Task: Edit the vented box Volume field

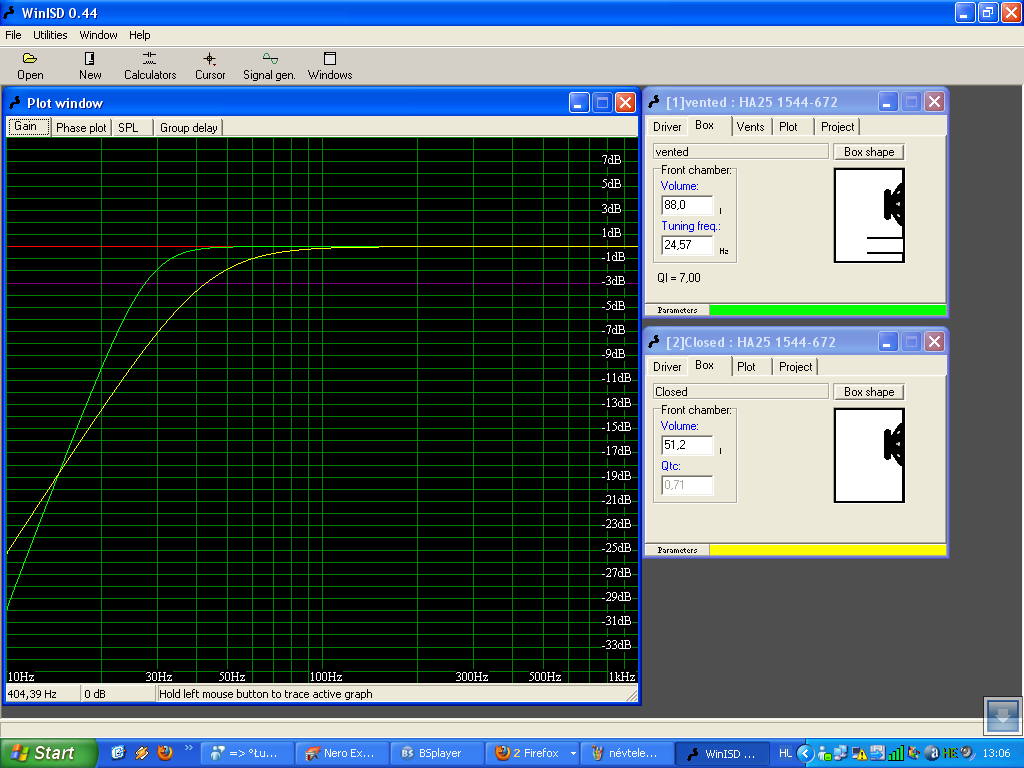Action: [x=687, y=205]
